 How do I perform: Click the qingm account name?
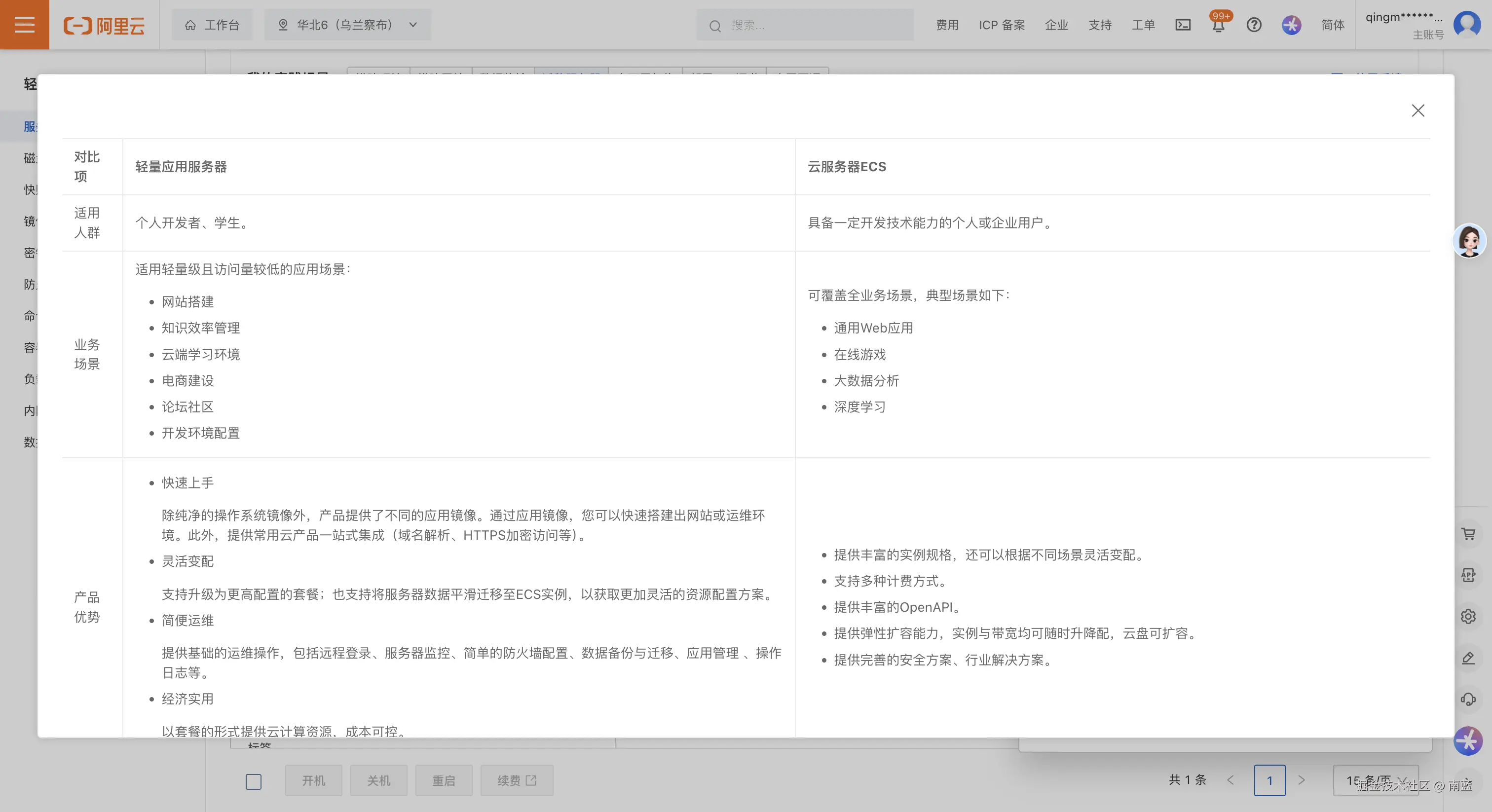1404,17
